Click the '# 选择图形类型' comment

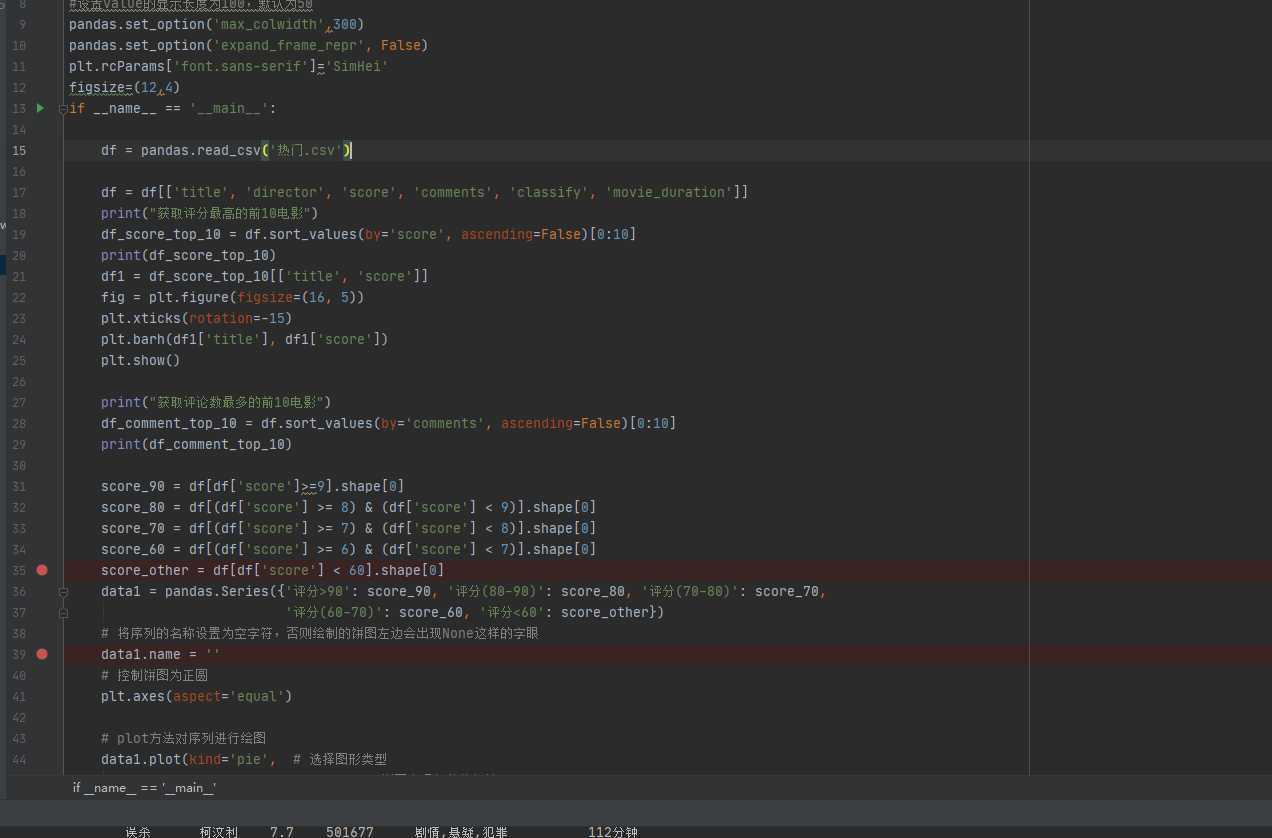(x=340, y=759)
